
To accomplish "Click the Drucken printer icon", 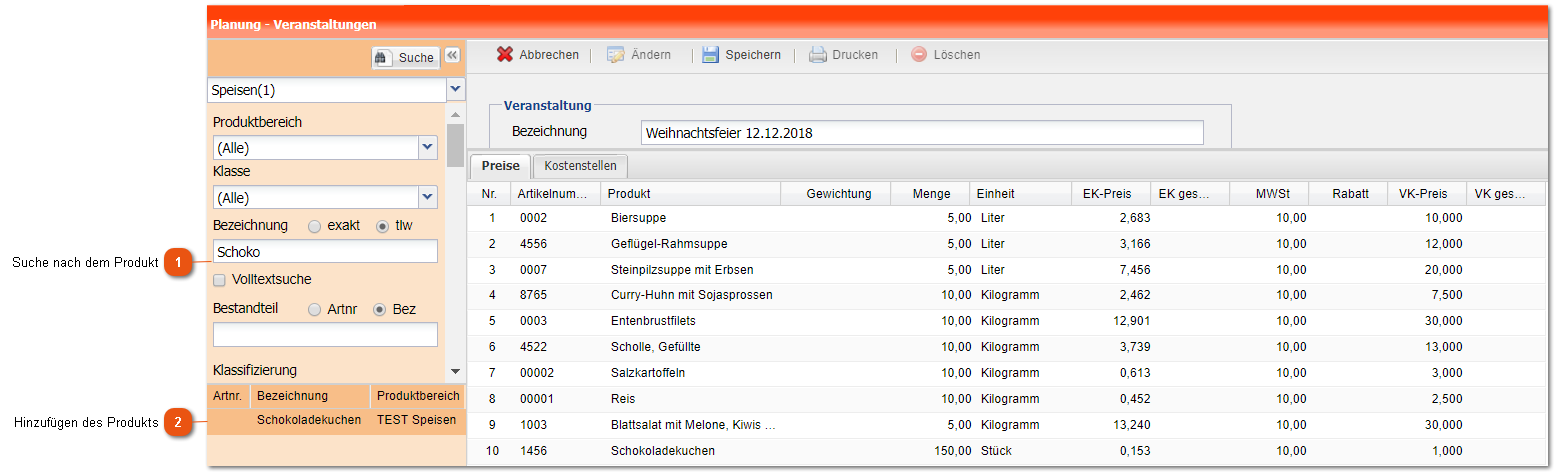I will click(x=818, y=55).
